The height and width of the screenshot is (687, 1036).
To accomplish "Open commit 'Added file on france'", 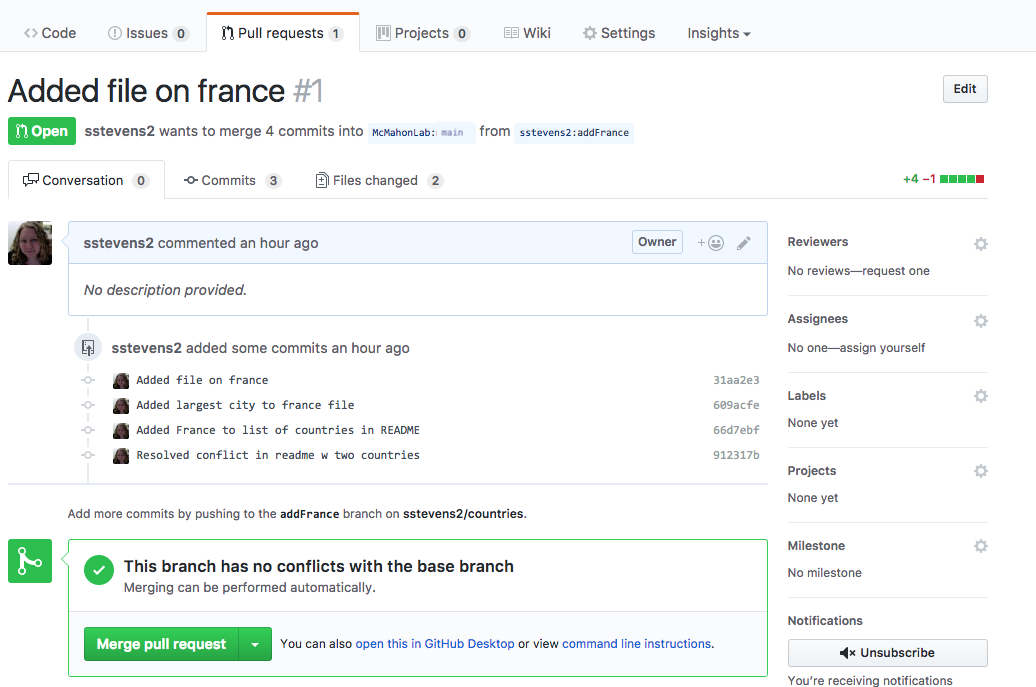I will coord(202,380).
